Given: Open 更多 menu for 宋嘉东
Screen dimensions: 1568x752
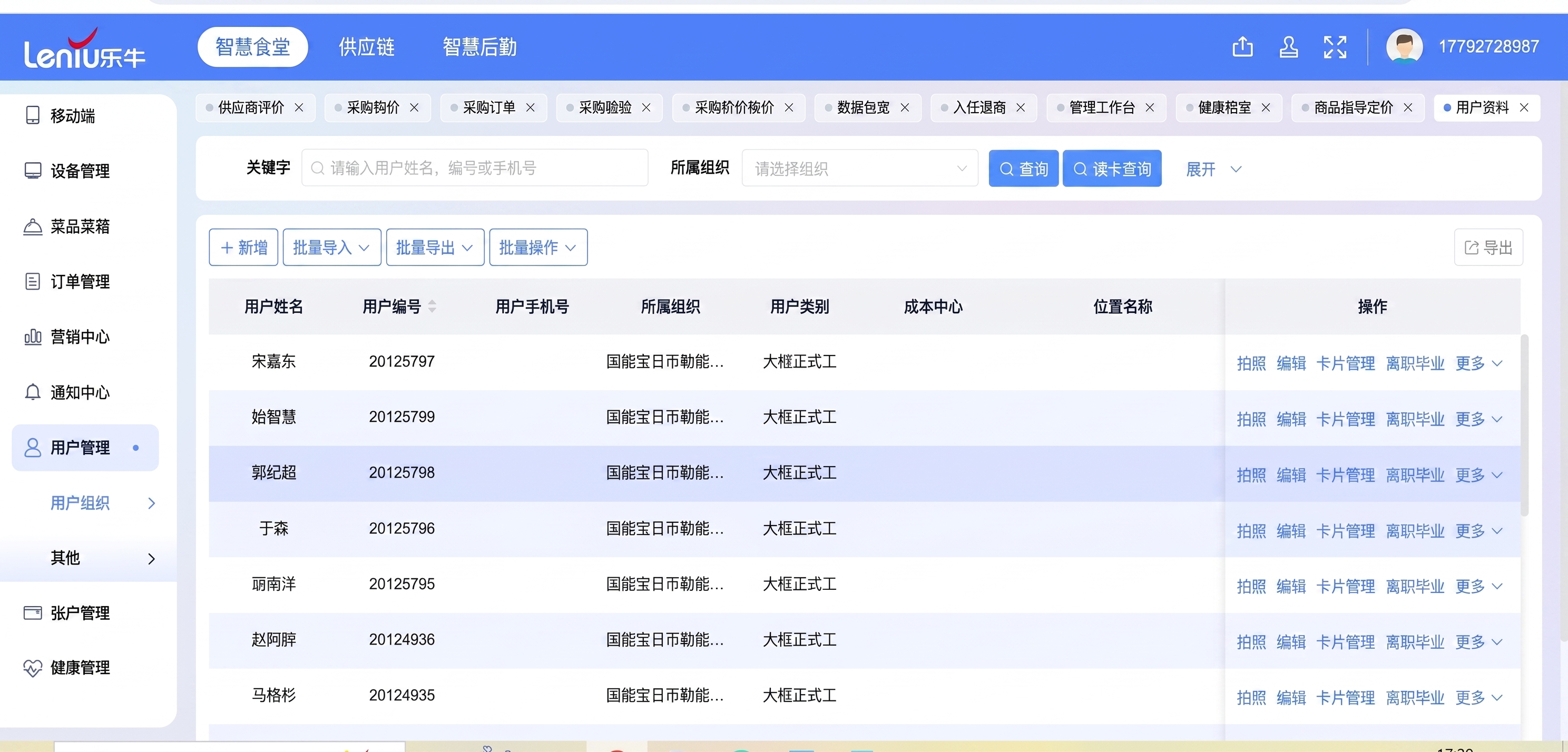Looking at the screenshot, I should (x=1478, y=363).
